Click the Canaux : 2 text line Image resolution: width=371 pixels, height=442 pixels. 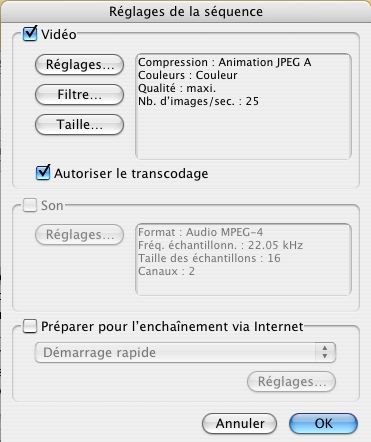pyautogui.click(x=166, y=271)
